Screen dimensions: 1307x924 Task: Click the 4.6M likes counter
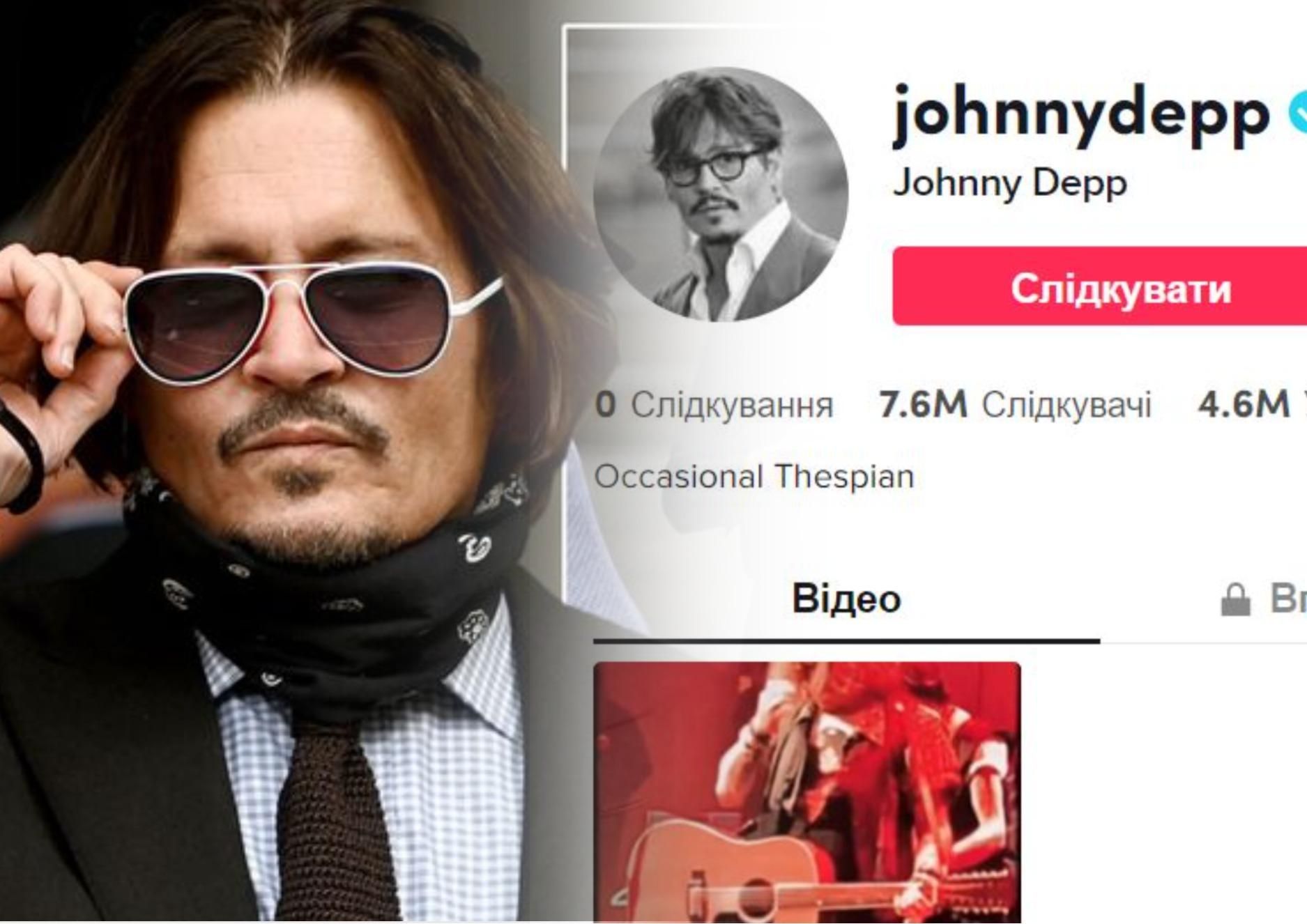(1244, 404)
